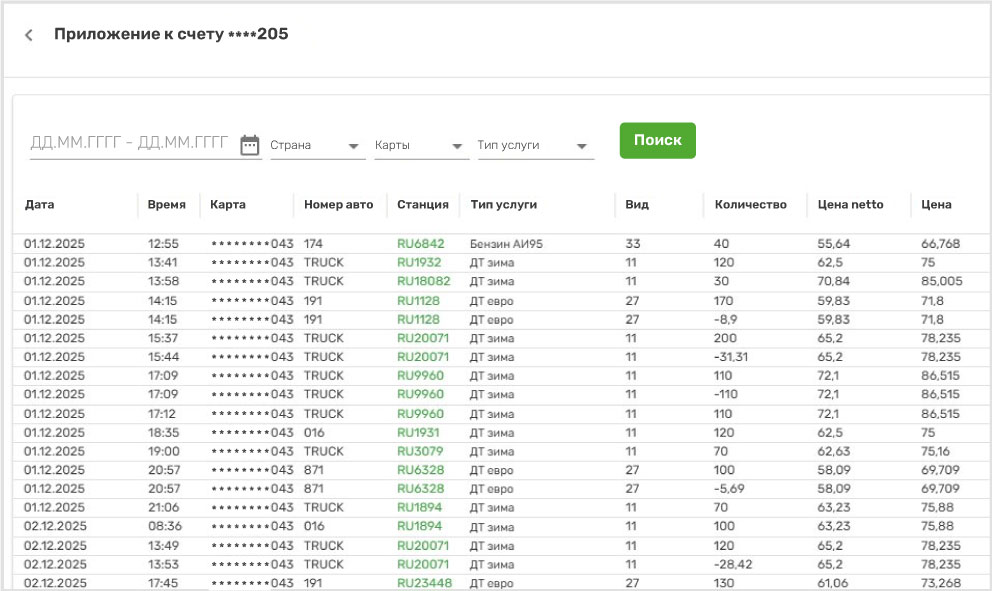992x591 pixels.
Task: Click the Время column header
Action: tap(166, 205)
